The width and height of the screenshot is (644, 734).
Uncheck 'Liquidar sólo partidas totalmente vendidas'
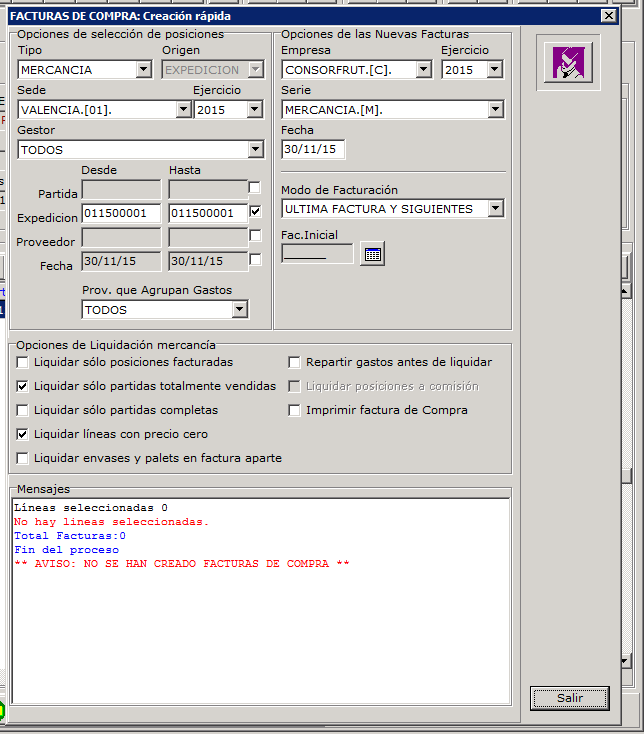point(23,386)
